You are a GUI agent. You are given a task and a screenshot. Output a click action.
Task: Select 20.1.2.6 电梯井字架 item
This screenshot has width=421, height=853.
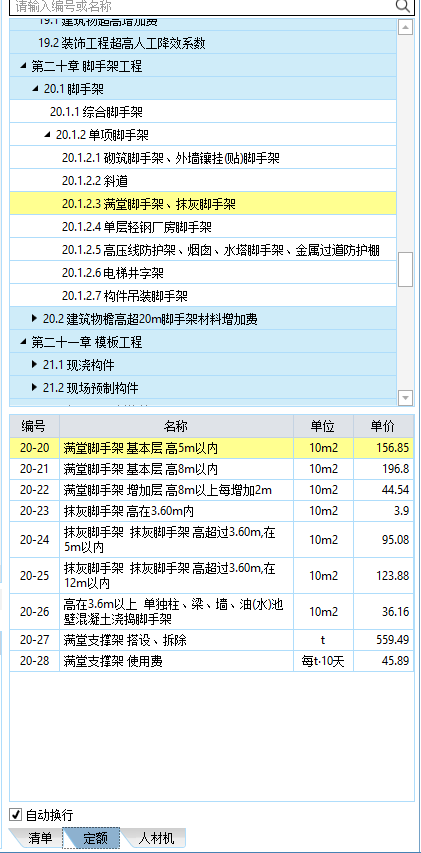(203, 273)
